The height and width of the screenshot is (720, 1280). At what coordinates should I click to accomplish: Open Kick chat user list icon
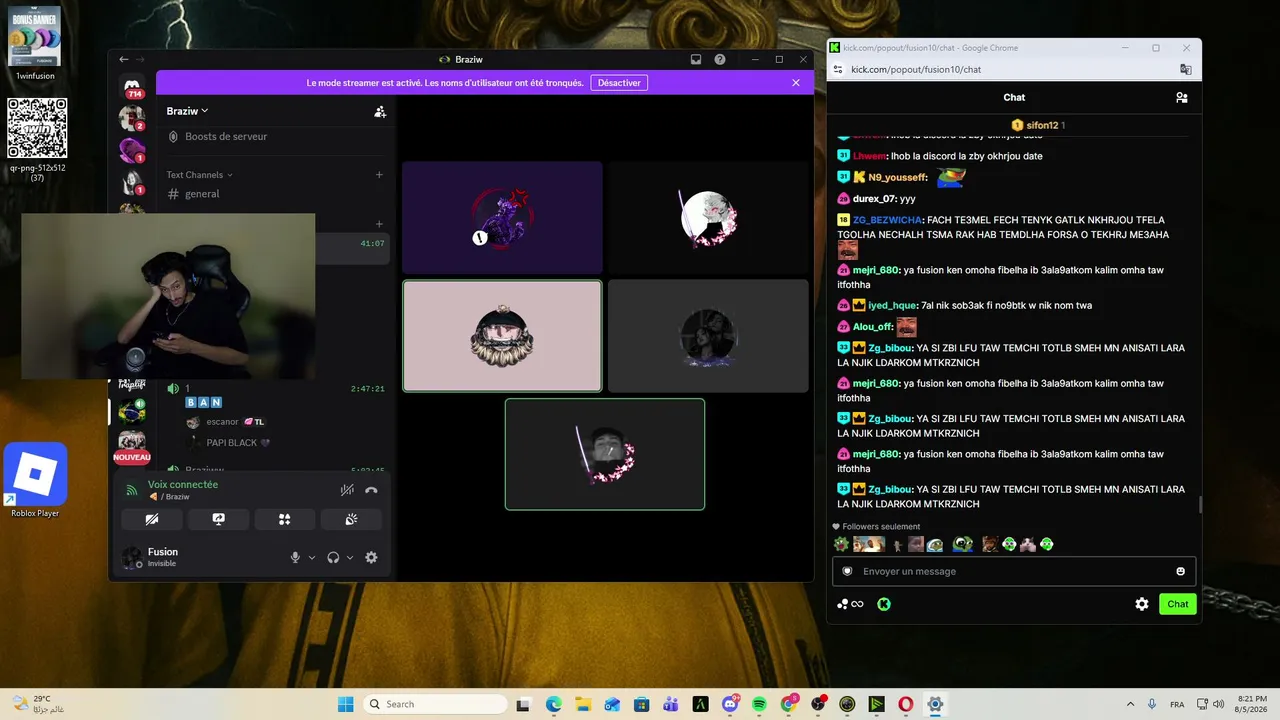click(1182, 97)
